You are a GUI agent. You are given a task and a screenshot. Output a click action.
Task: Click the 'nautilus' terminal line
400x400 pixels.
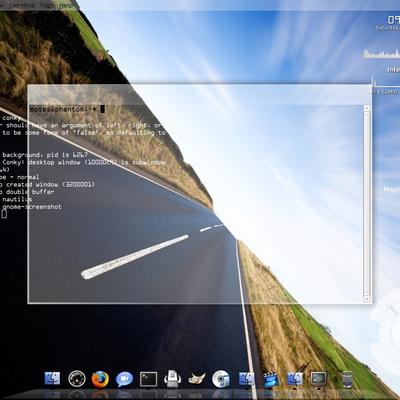click(x=17, y=199)
